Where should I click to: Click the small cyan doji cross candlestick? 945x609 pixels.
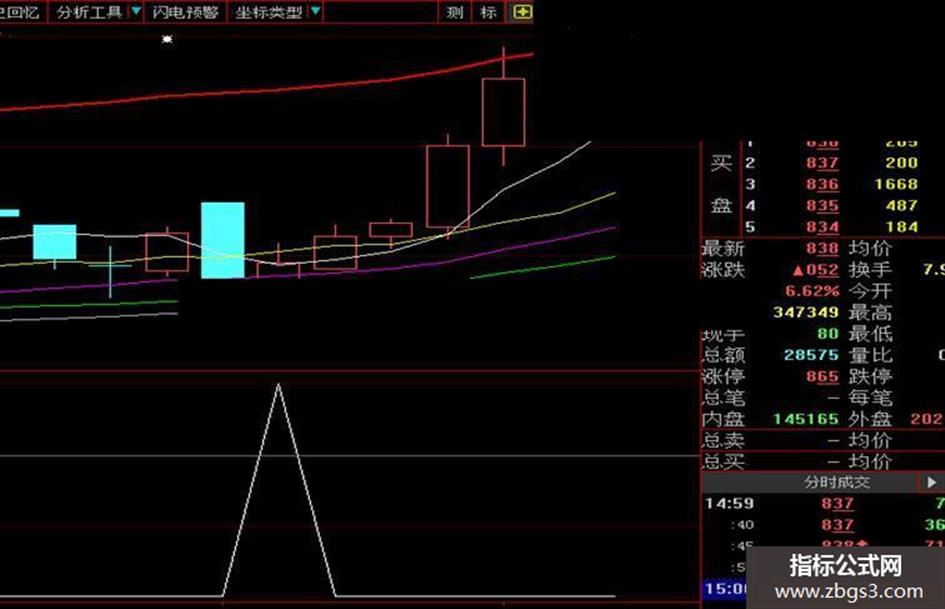point(110,271)
